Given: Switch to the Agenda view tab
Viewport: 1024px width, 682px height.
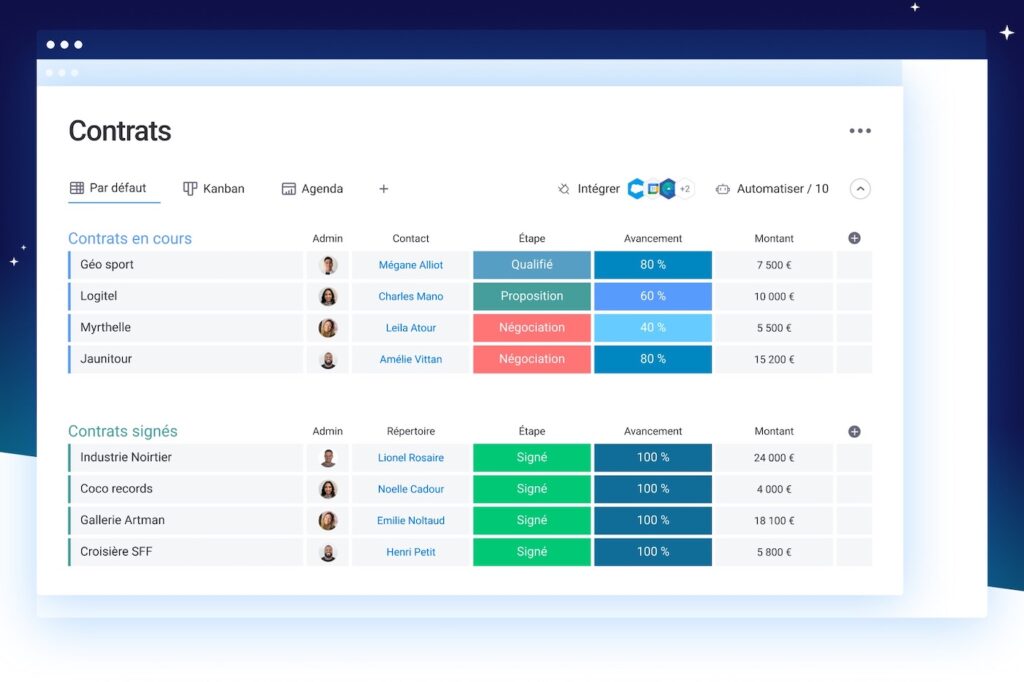Looking at the screenshot, I should tap(312, 189).
